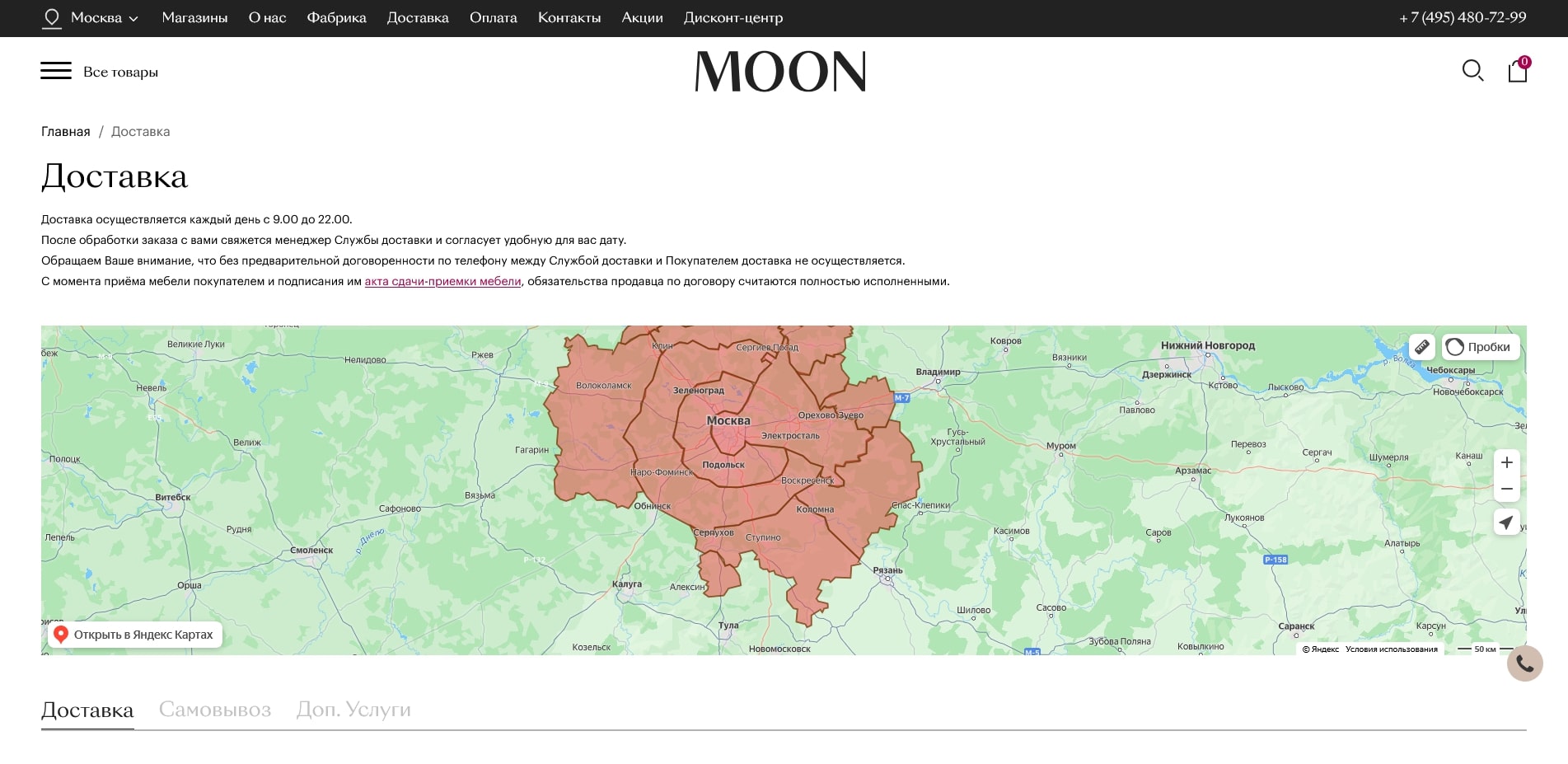Open the site search magnifier icon
1568x764 pixels.
(x=1472, y=71)
